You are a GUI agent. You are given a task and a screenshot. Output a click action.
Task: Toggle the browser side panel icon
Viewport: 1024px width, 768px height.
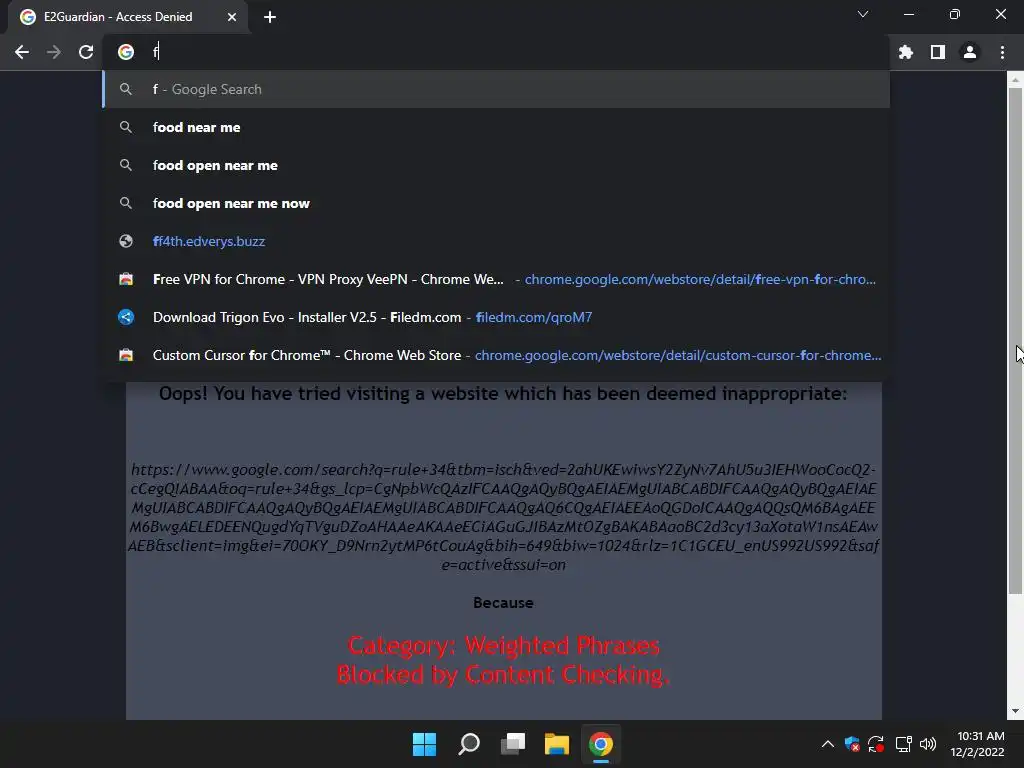click(938, 52)
